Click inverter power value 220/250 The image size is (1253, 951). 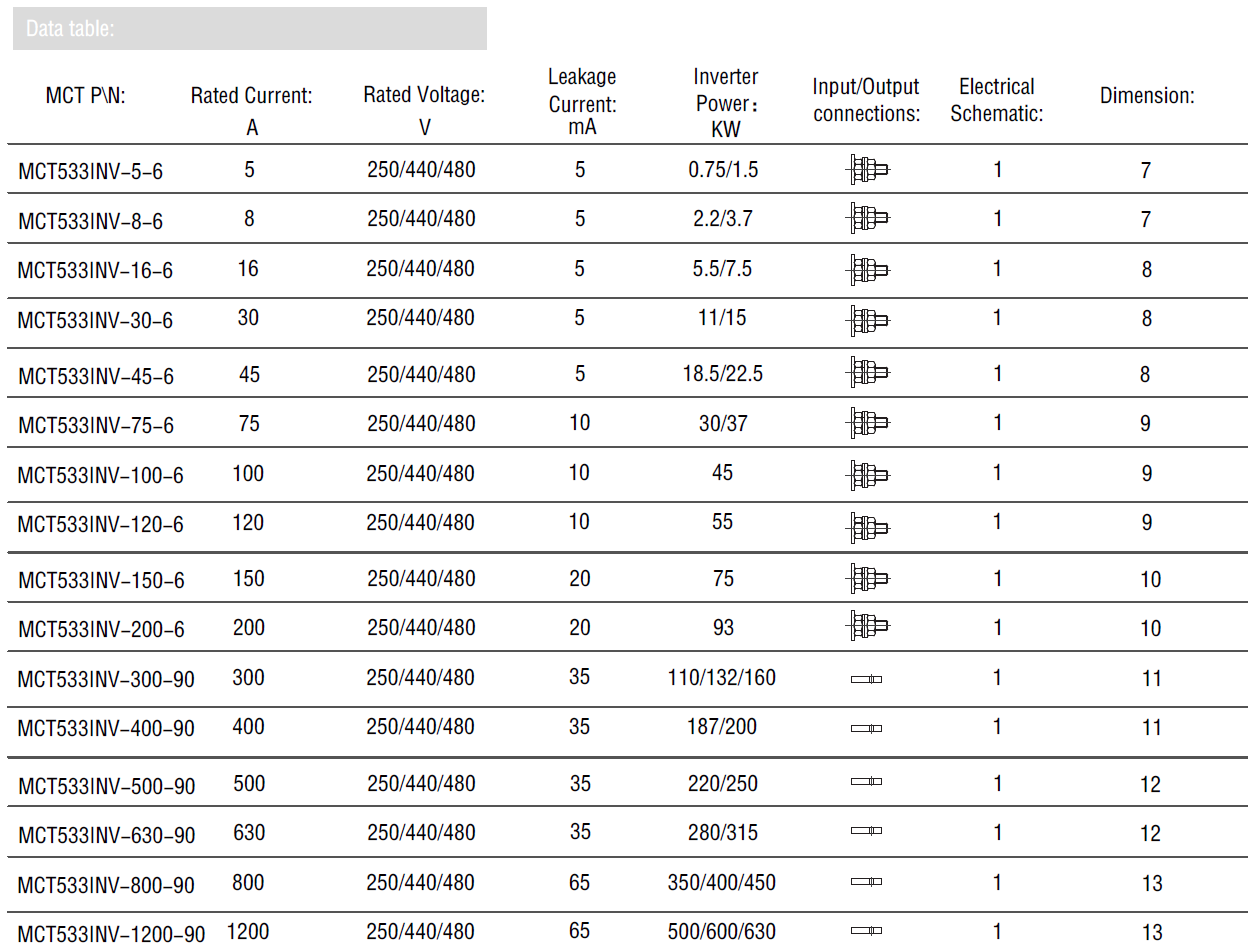(x=723, y=784)
